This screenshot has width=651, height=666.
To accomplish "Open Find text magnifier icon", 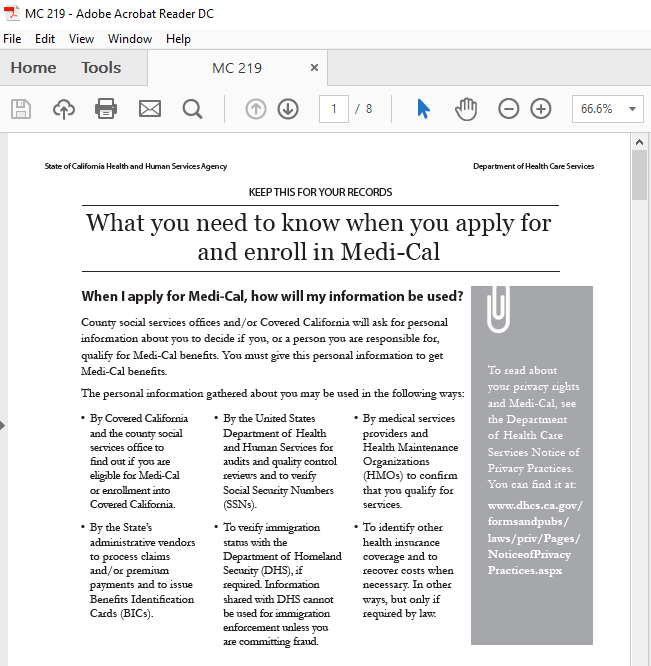I will (192, 109).
